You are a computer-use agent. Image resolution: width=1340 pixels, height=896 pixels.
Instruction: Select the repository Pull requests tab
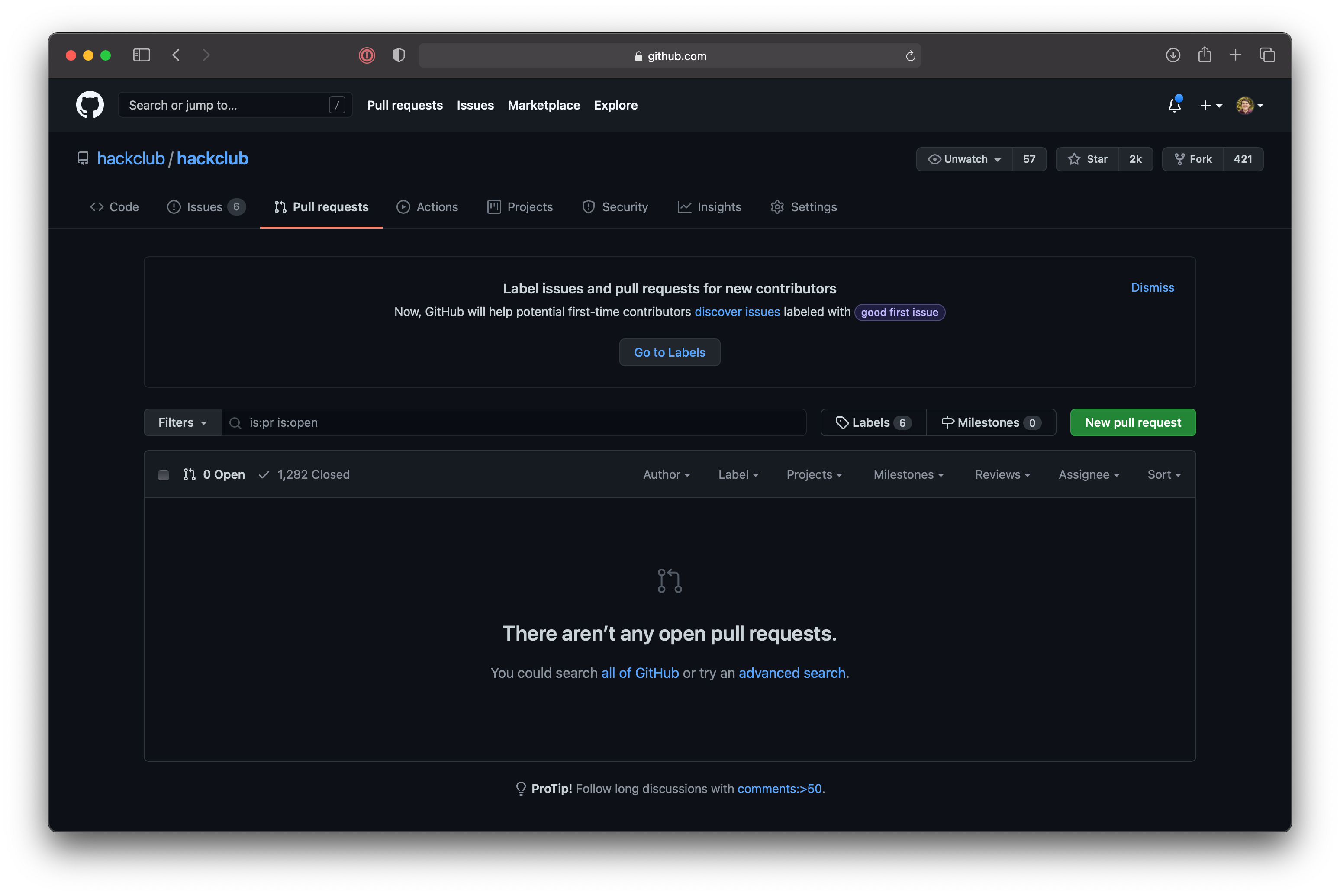tap(321, 207)
